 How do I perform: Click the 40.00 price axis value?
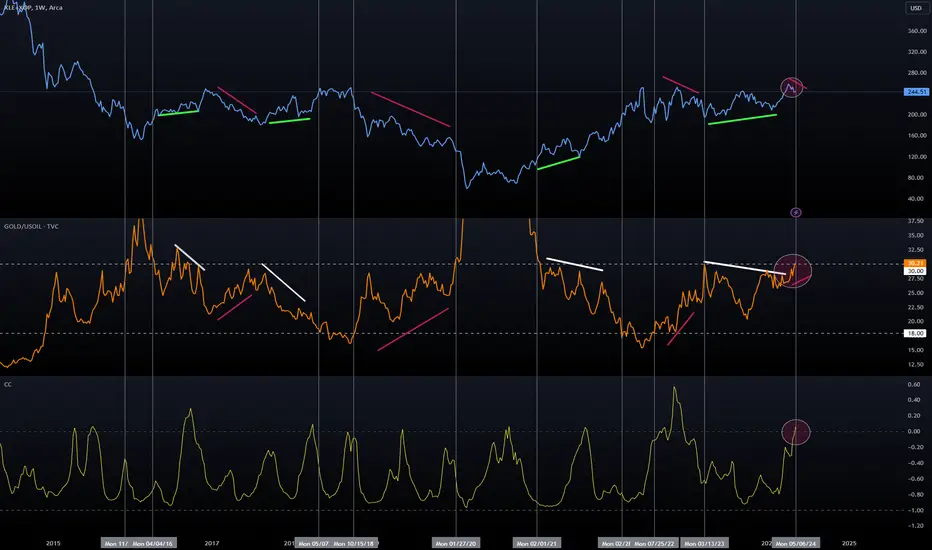[918, 199]
